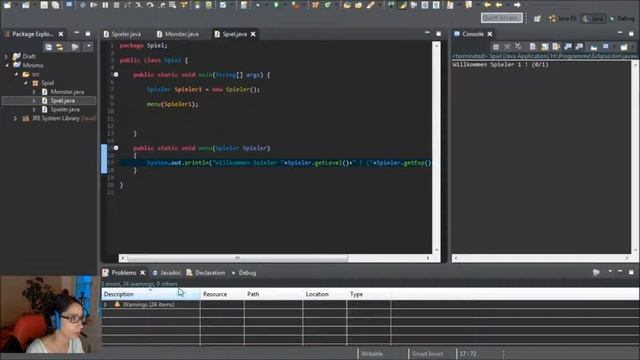Toggle Mark Occurrences highlighter icon
This screenshot has width=640, height=360.
pos(403,5)
